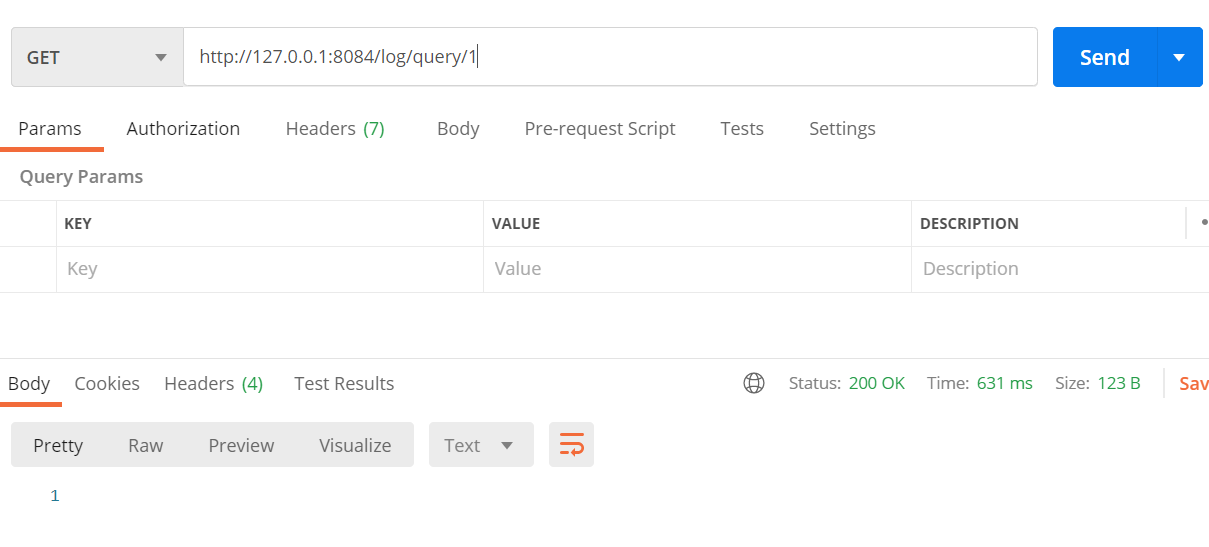Click the query param Key field
The image size is (1209, 547).
[270, 269]
